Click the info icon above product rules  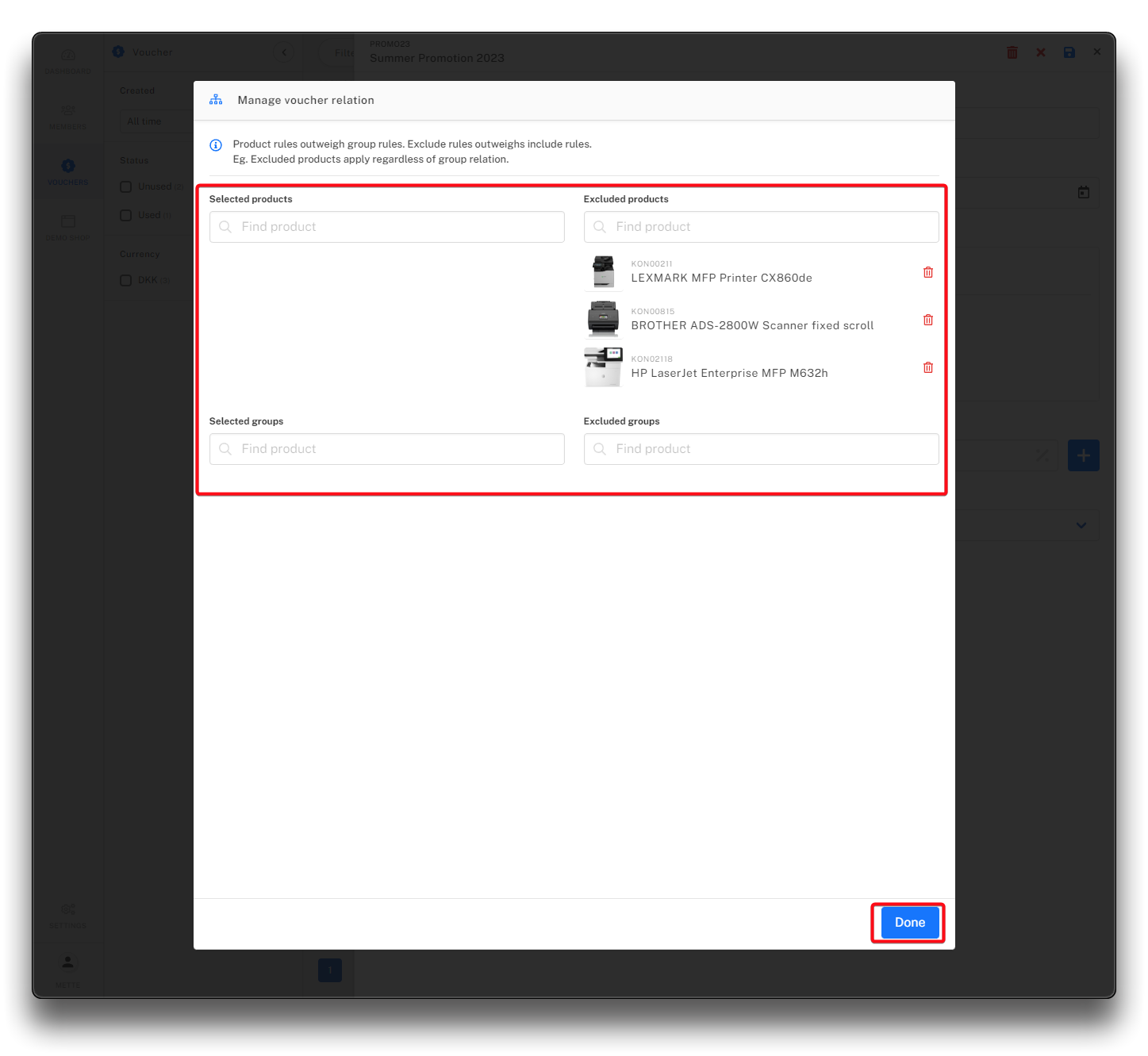[216, 145]
